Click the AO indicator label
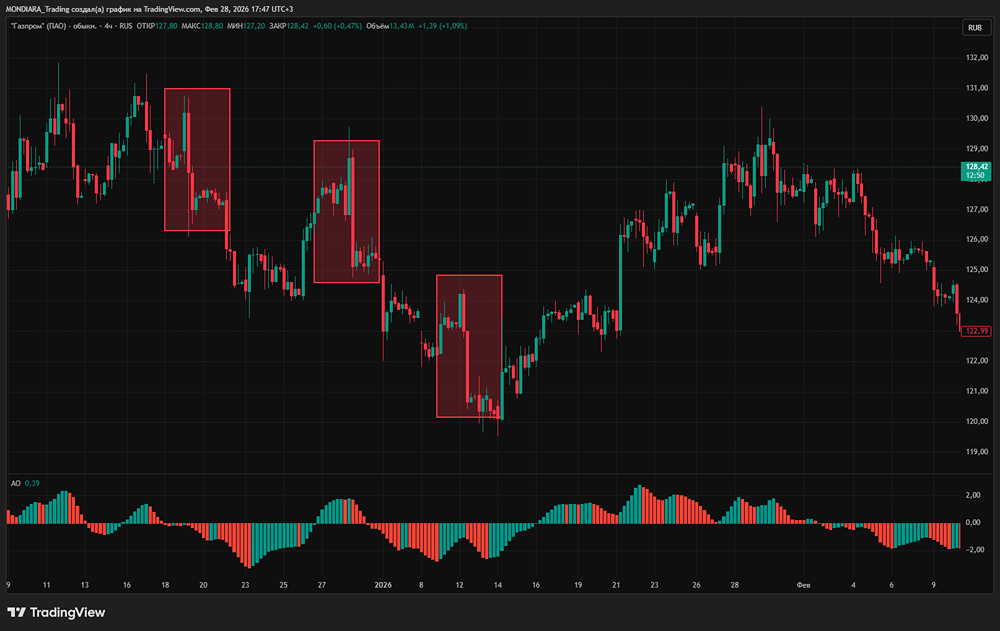Viewport: 1000px width, 631px height. 16,483
